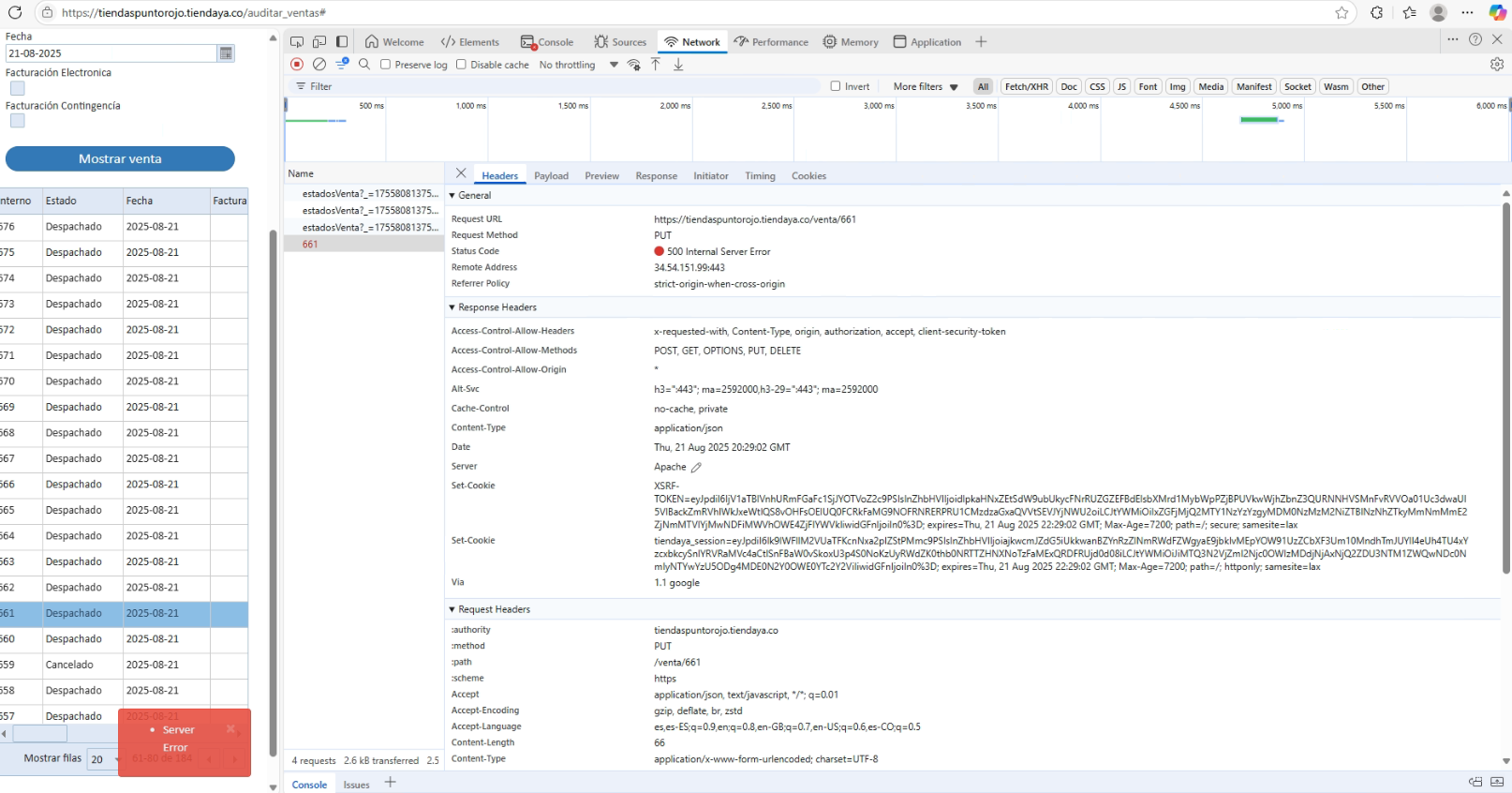Click the export HAR download icon
This screenshot has height=793, width=1512.
[x=678, y=65]
